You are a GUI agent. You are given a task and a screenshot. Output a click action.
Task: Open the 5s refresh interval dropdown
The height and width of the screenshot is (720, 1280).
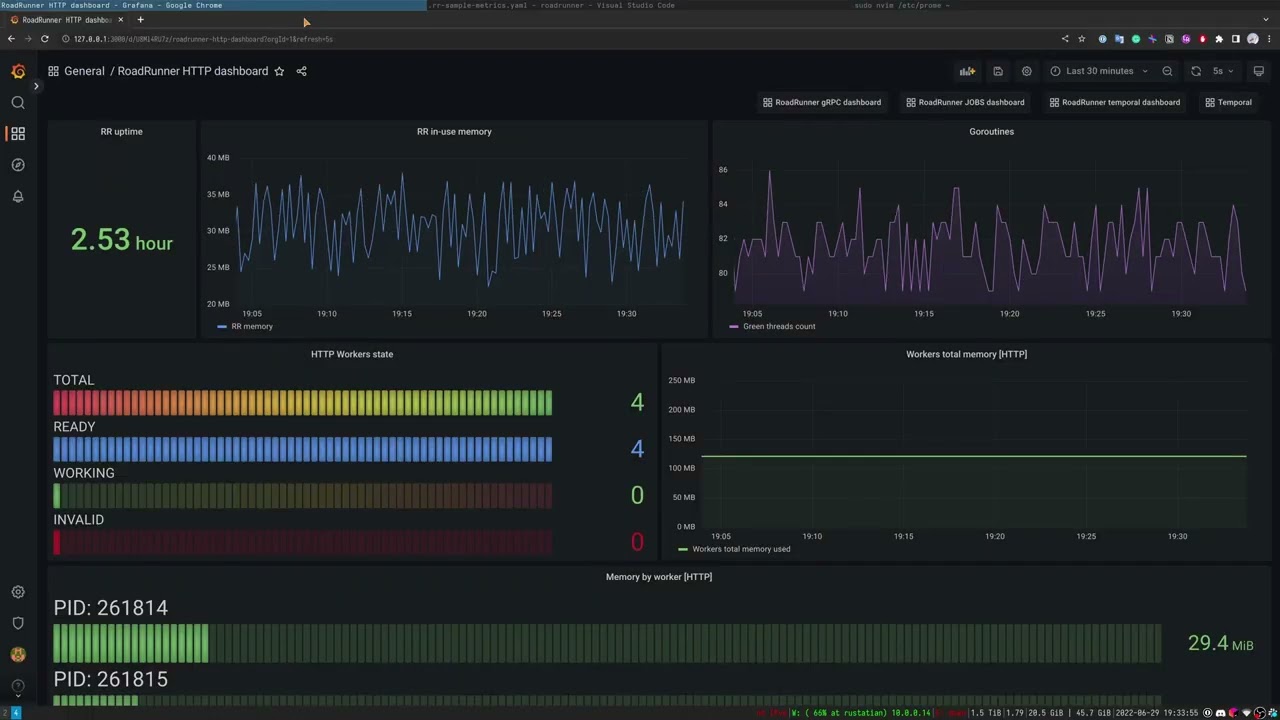pos(1223,71)
